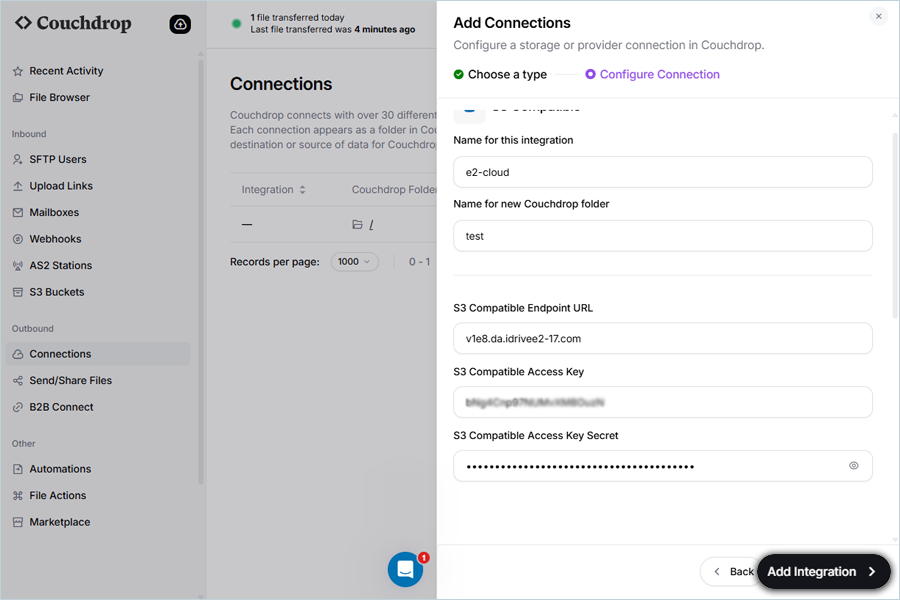This screenshot has height=600, width=900.
Task: Click the Name for new Couchdrop folder field
Action: (x=662, y=236)
